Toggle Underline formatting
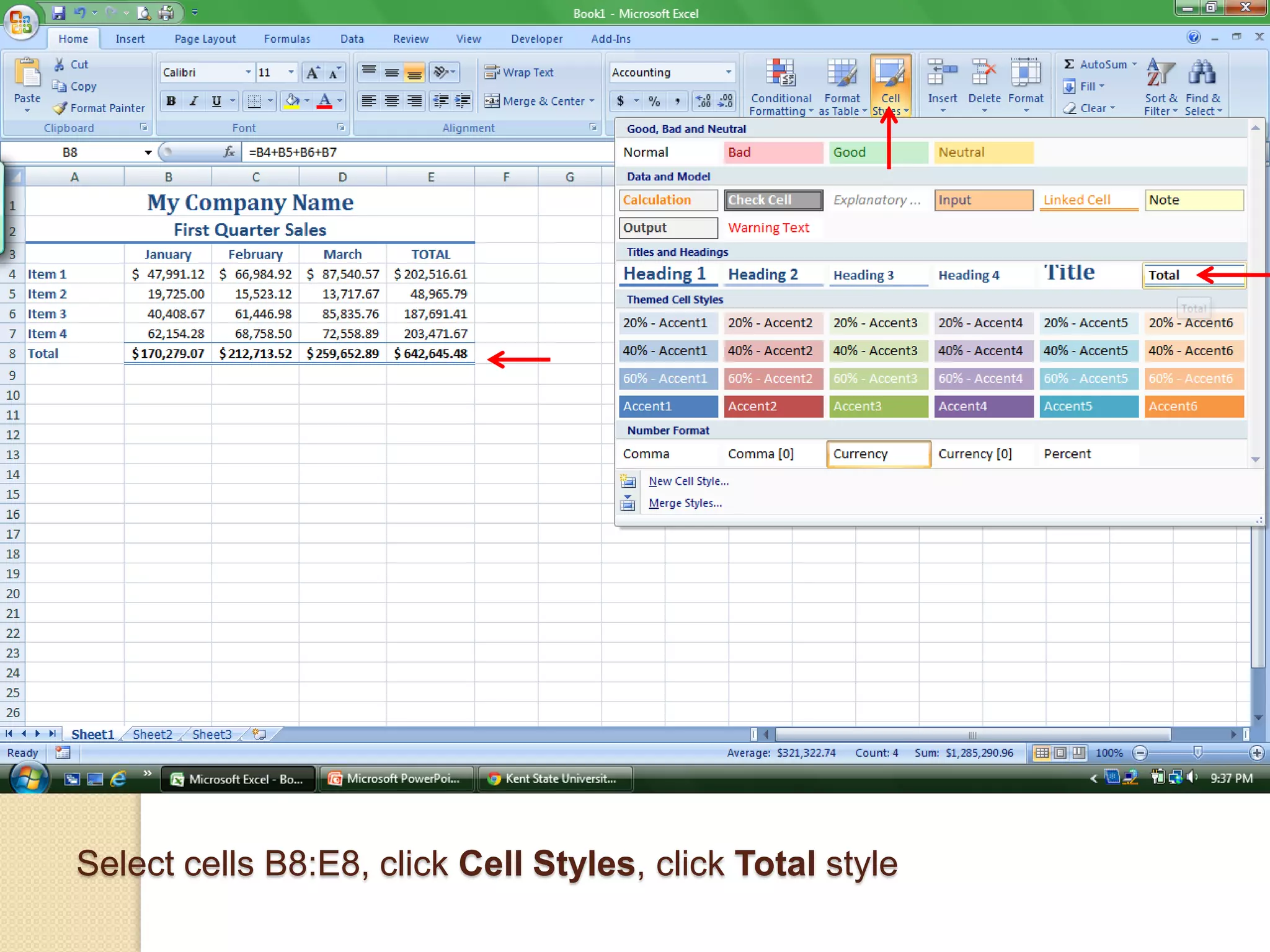1270x952 pixels. pyautogui.click(x=216, y=101)
